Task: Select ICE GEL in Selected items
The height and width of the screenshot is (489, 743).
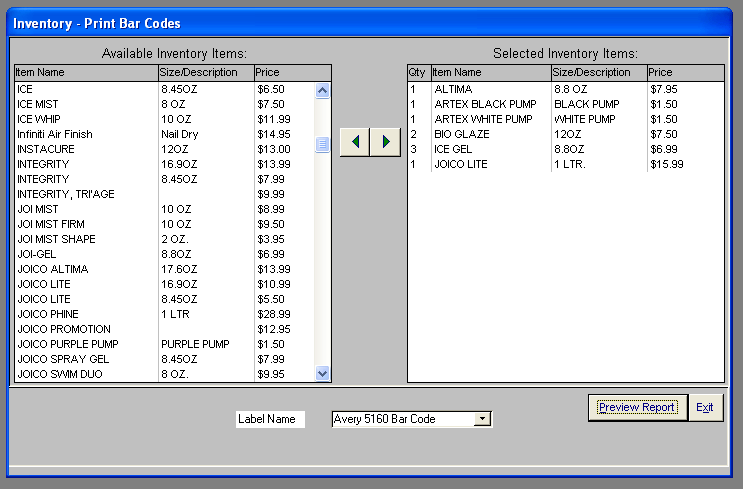Action: coord(566,149)
